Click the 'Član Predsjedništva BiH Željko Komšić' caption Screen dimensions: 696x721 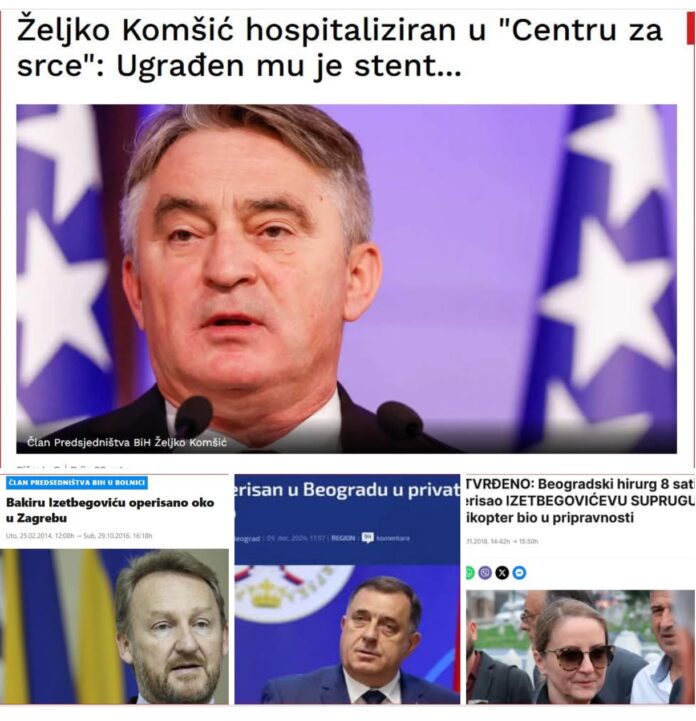(126, 442)
